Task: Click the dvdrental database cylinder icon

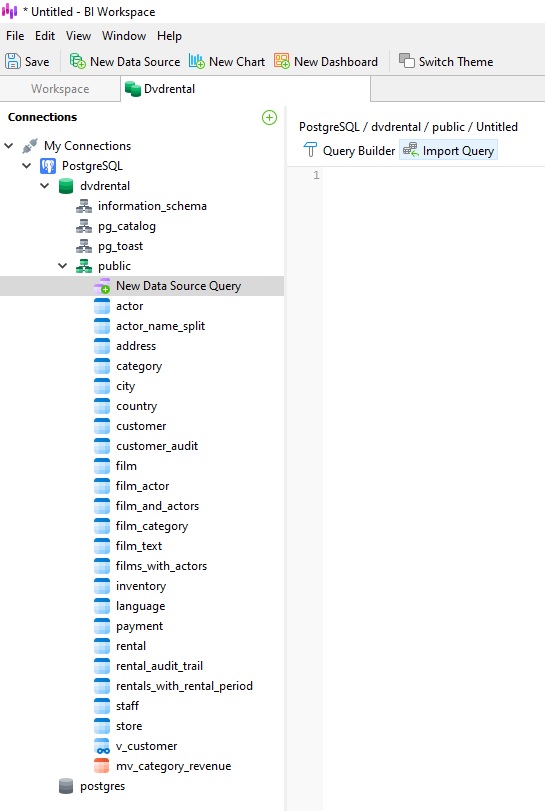Action: 66,186
